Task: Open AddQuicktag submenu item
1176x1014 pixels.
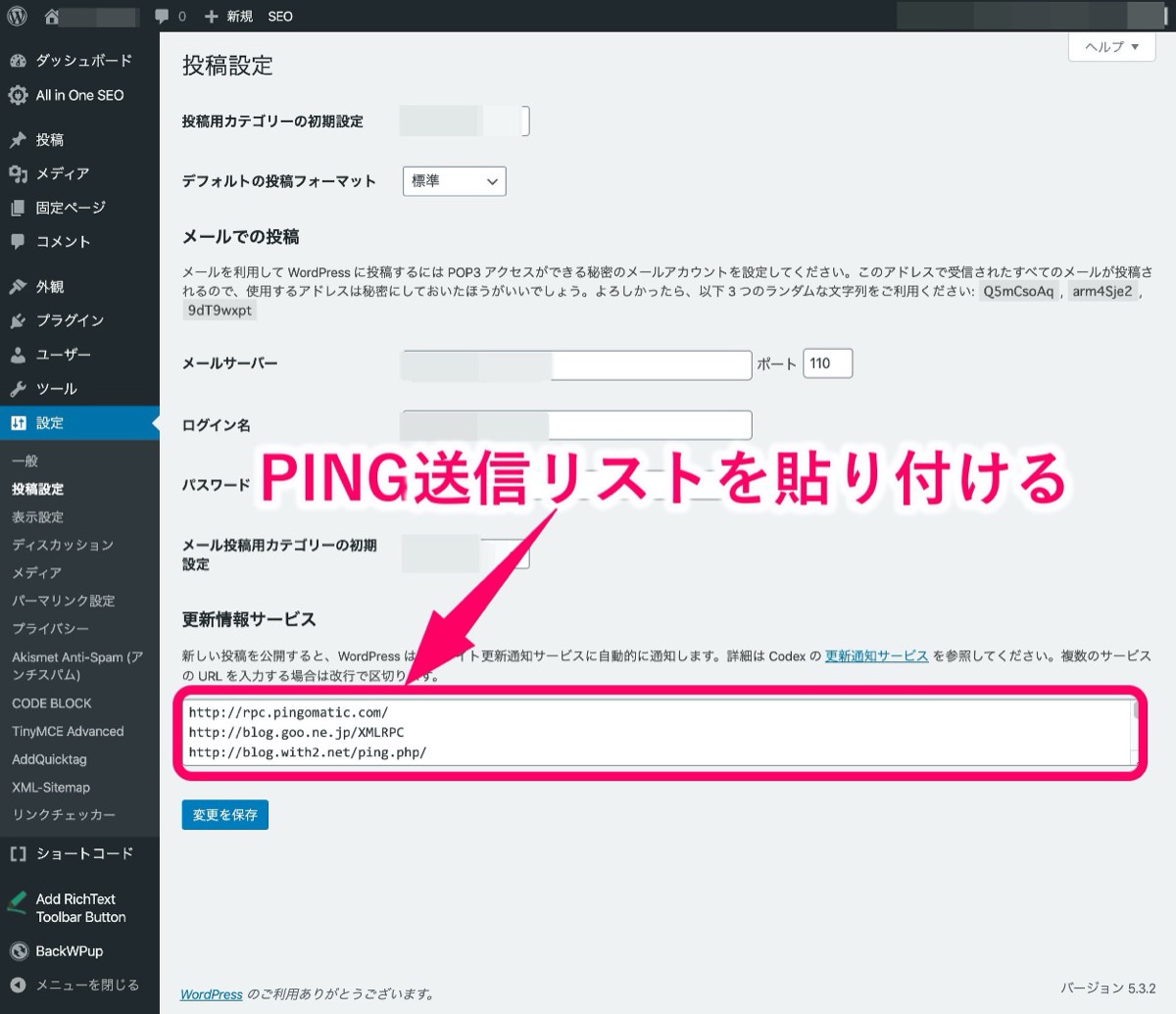Action: click(x=49, y=759)
